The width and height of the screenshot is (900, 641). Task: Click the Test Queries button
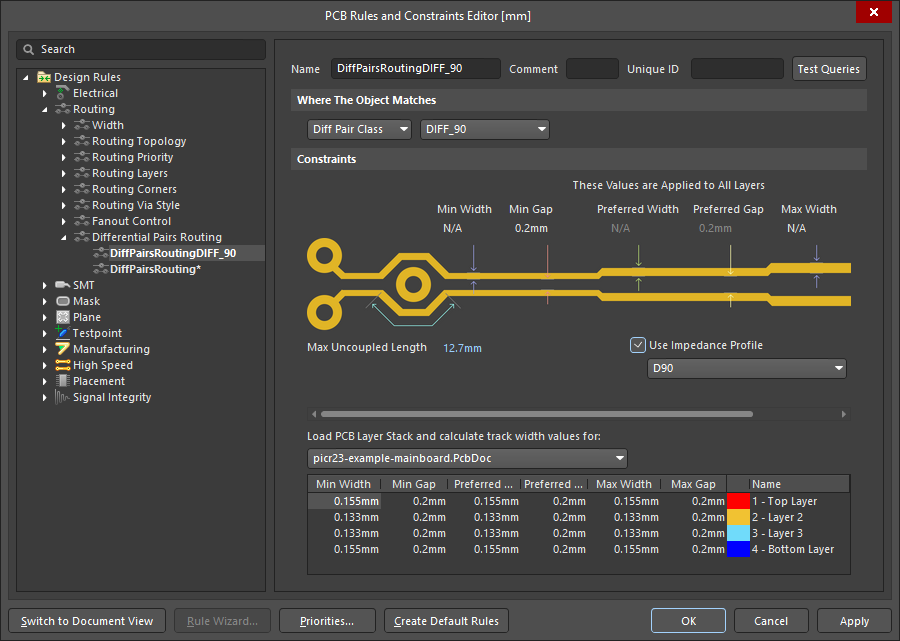coord(829,69)
